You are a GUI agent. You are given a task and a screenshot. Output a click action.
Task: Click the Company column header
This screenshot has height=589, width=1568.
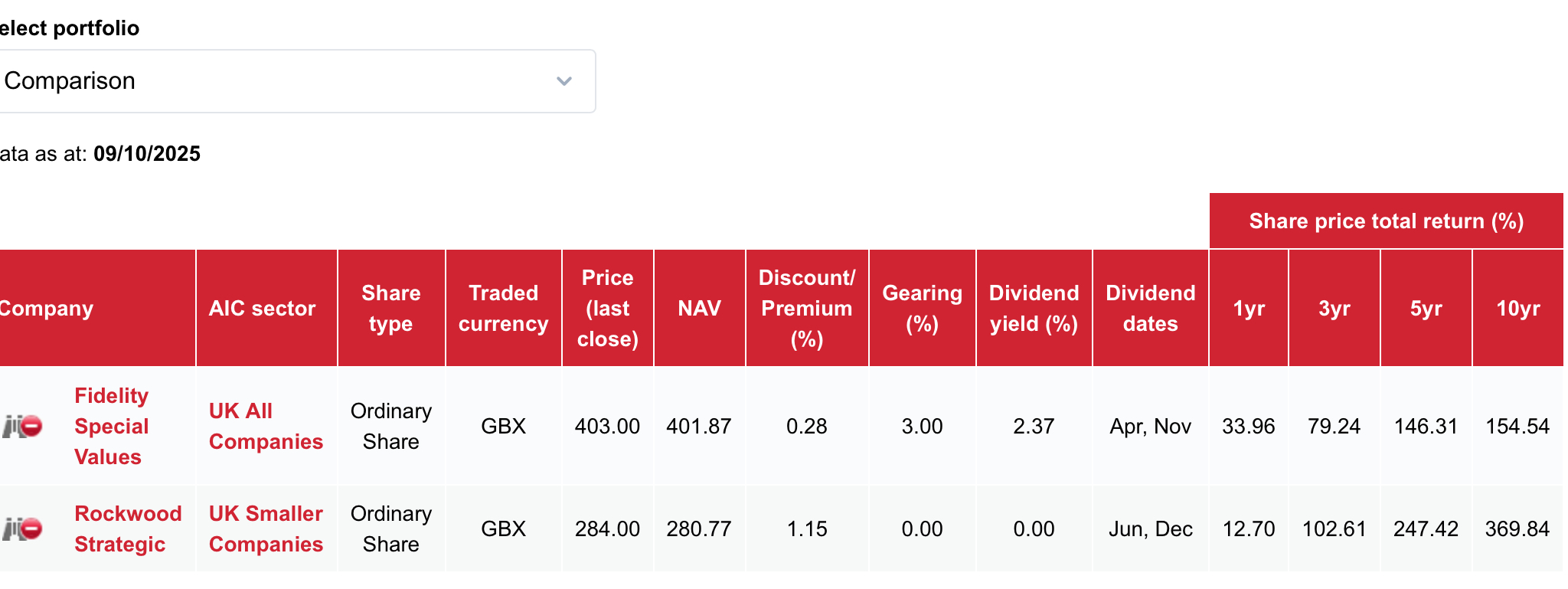pyautogui.click(x=97, y=308)
